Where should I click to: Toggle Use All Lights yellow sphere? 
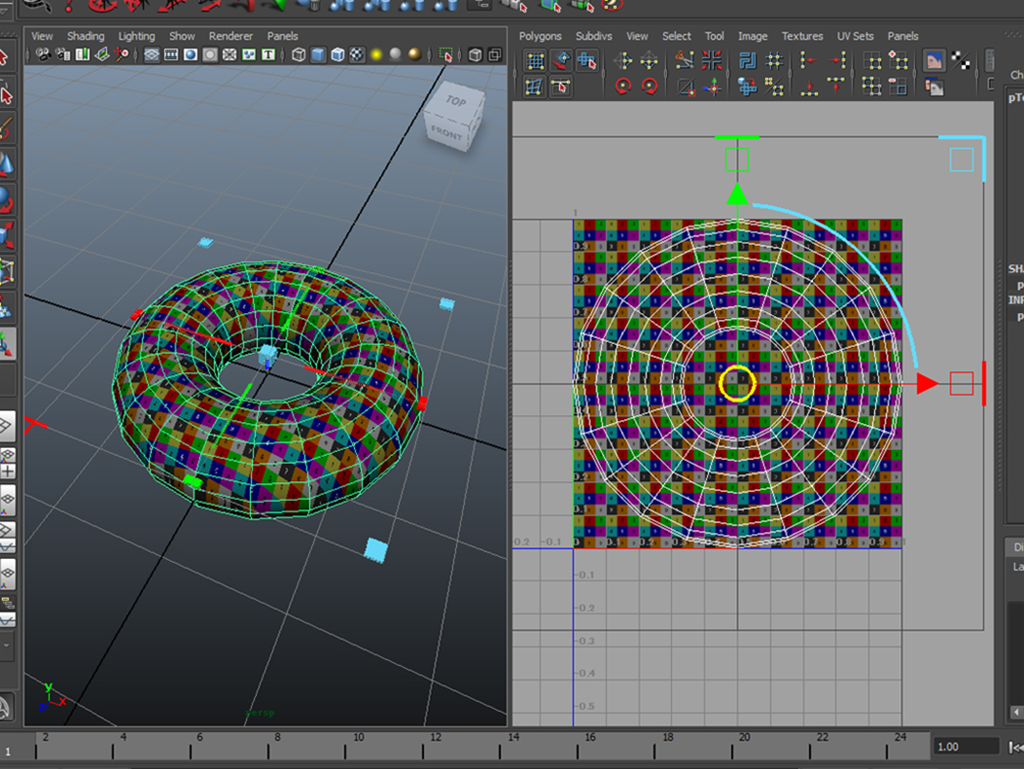tap(376, 55)
